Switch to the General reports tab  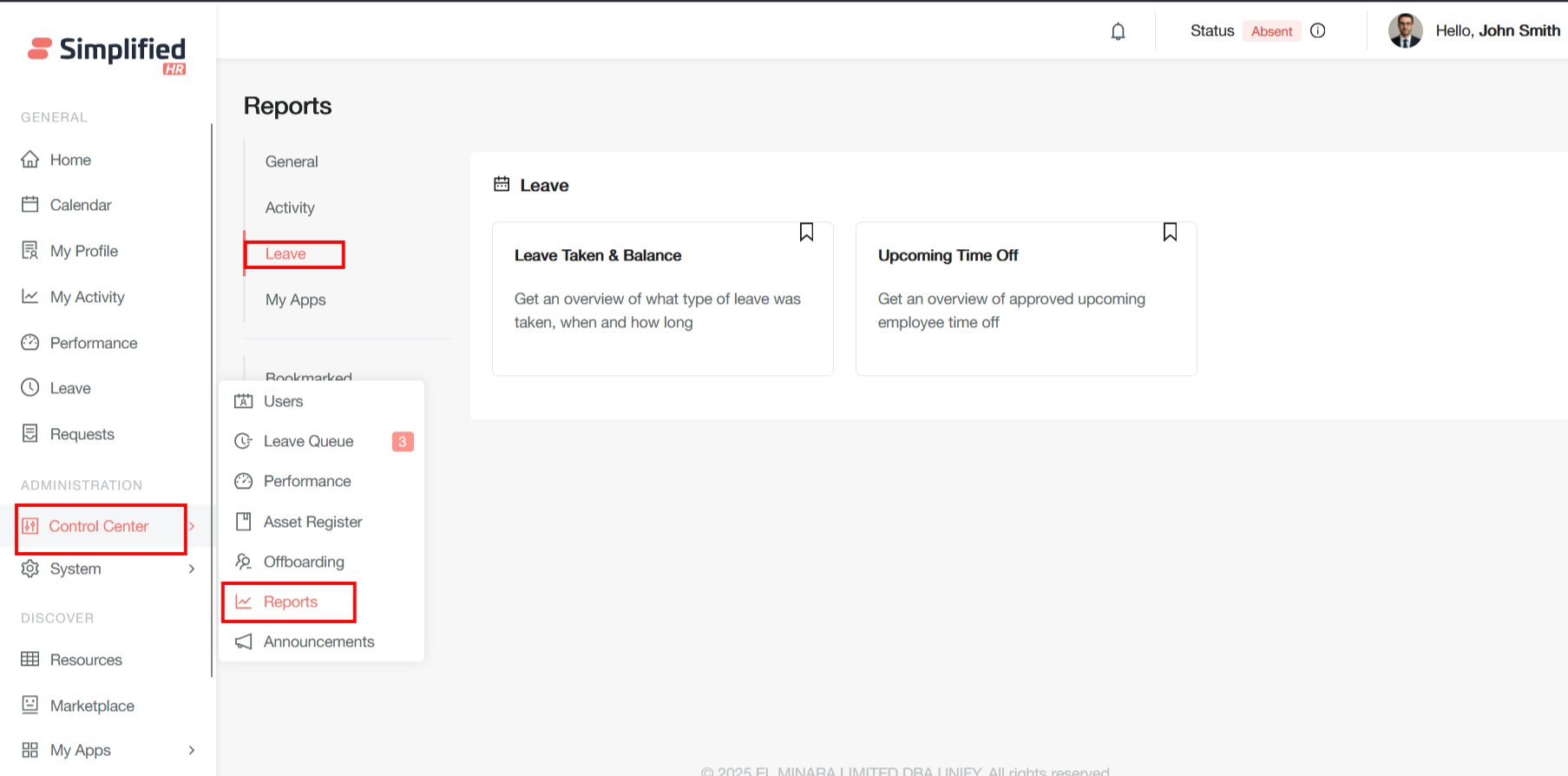(x=292, y=161)
